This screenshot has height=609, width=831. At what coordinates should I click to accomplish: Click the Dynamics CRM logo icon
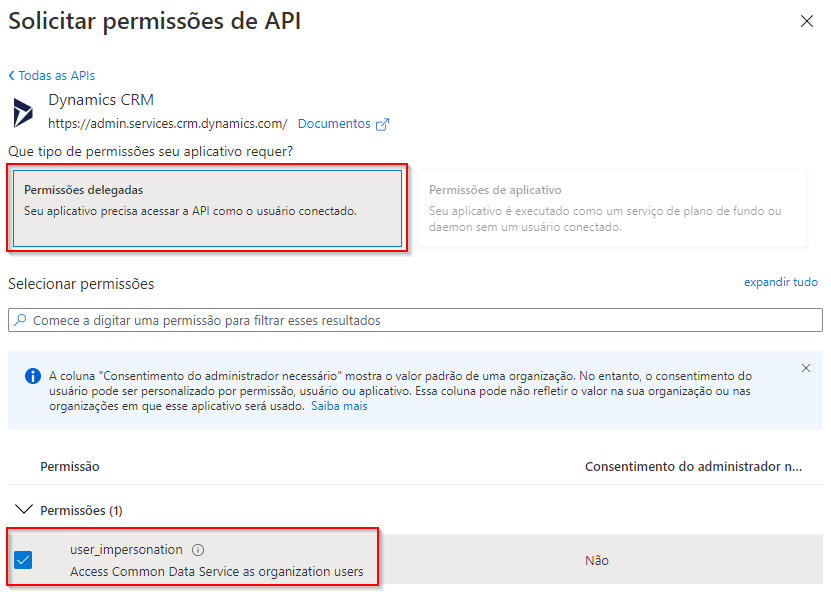coord(23,112)
